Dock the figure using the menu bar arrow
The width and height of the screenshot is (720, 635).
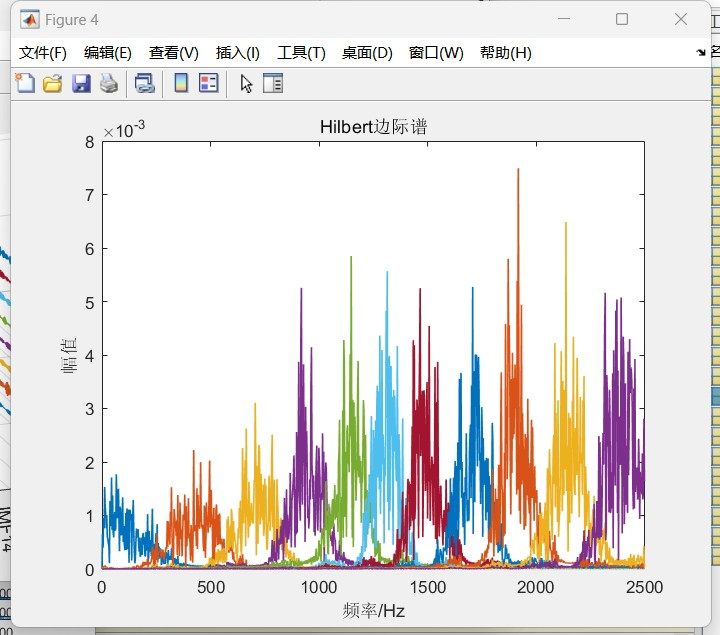[x=701, y=53]
